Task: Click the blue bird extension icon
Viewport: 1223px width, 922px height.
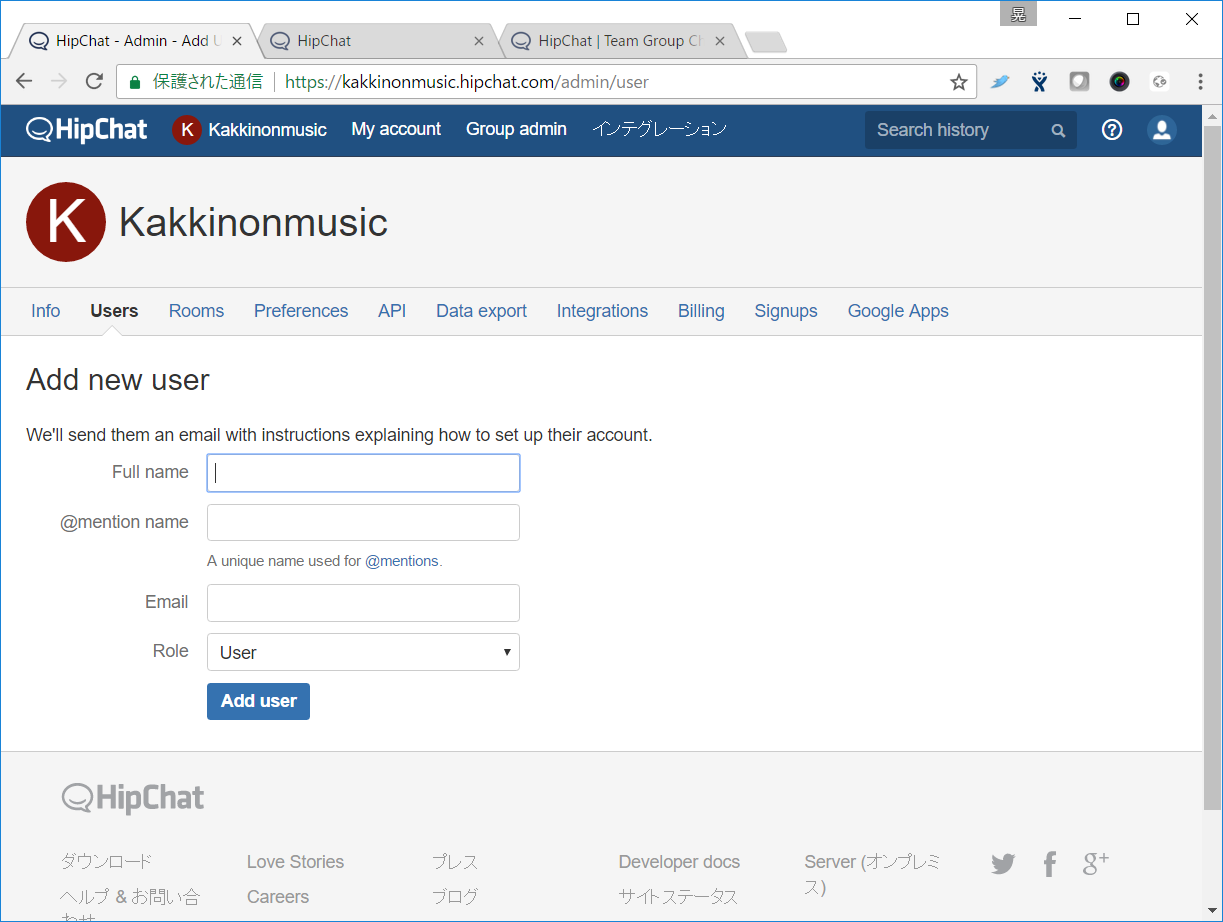Action: click(x=1000, y=82)
